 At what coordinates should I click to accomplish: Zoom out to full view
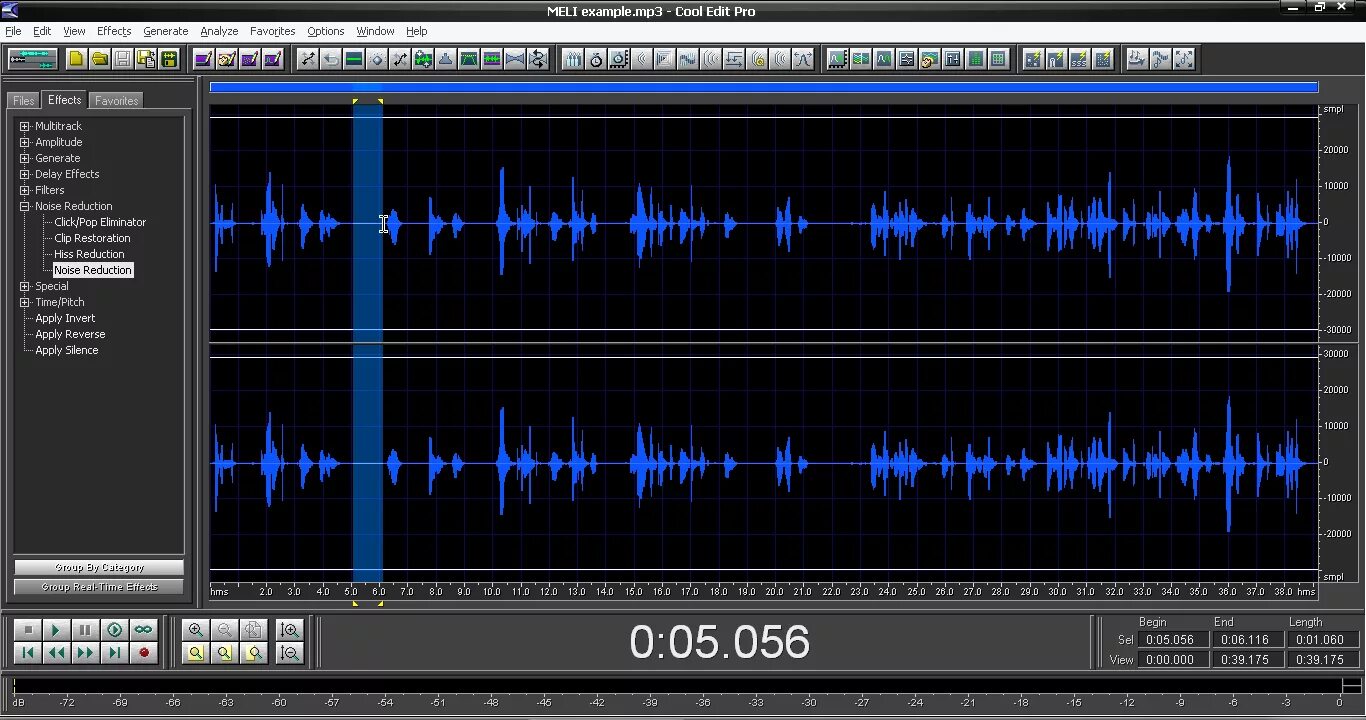tap(251, 631)
